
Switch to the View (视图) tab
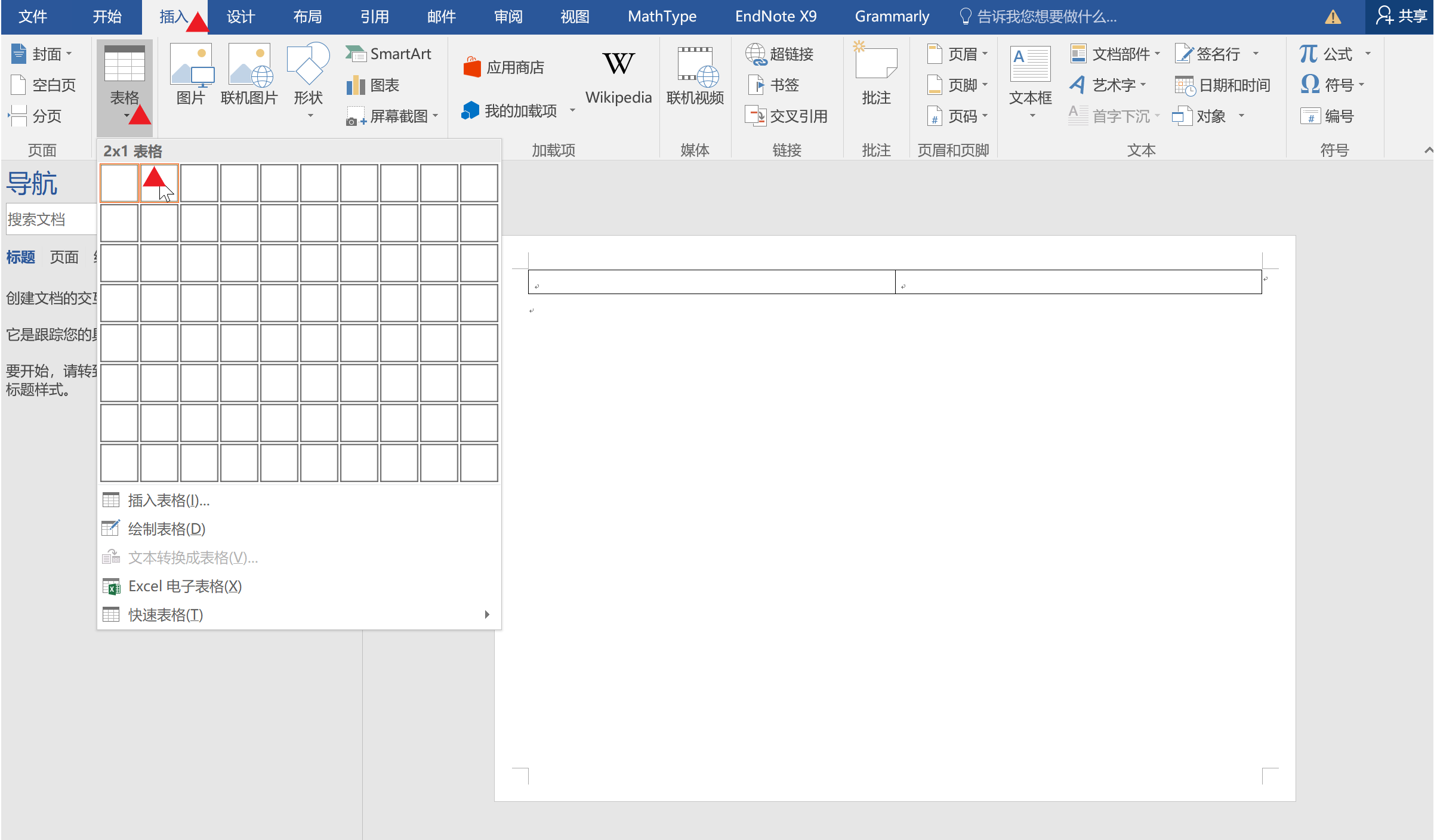point(575,17)
